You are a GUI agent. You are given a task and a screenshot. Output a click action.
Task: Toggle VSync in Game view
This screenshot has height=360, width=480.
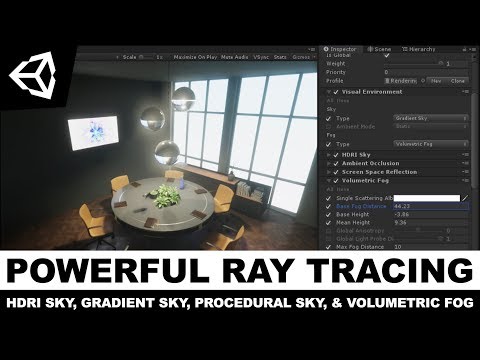point(261,57)
